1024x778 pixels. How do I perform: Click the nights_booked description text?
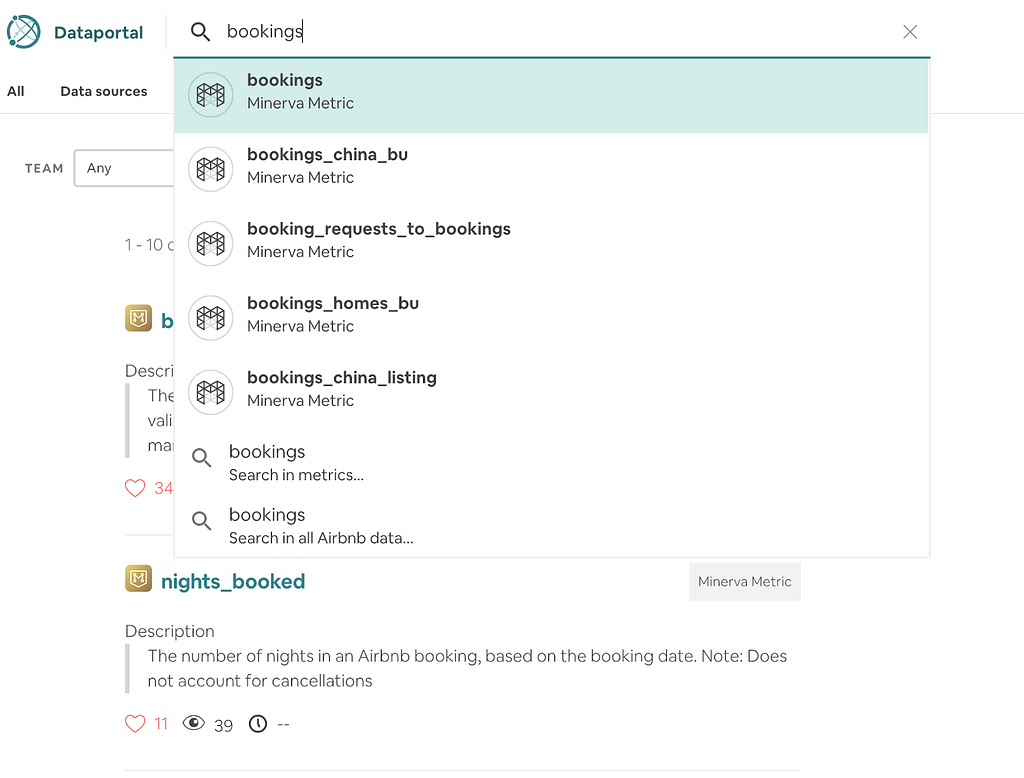(467, 668)
